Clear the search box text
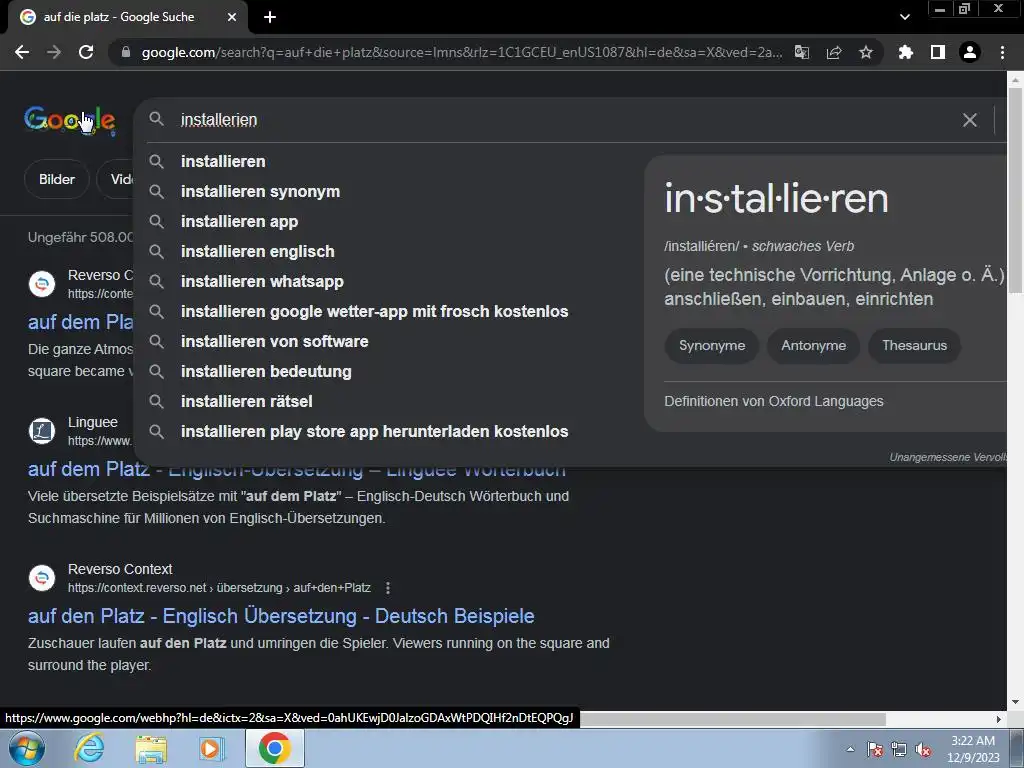 (x=970, y=120)
